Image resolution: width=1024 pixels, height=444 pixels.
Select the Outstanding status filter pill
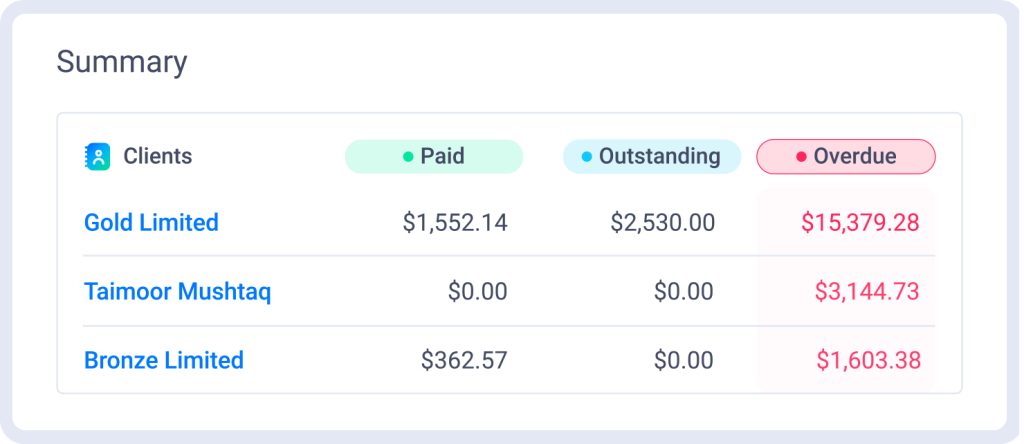(652, 157)
